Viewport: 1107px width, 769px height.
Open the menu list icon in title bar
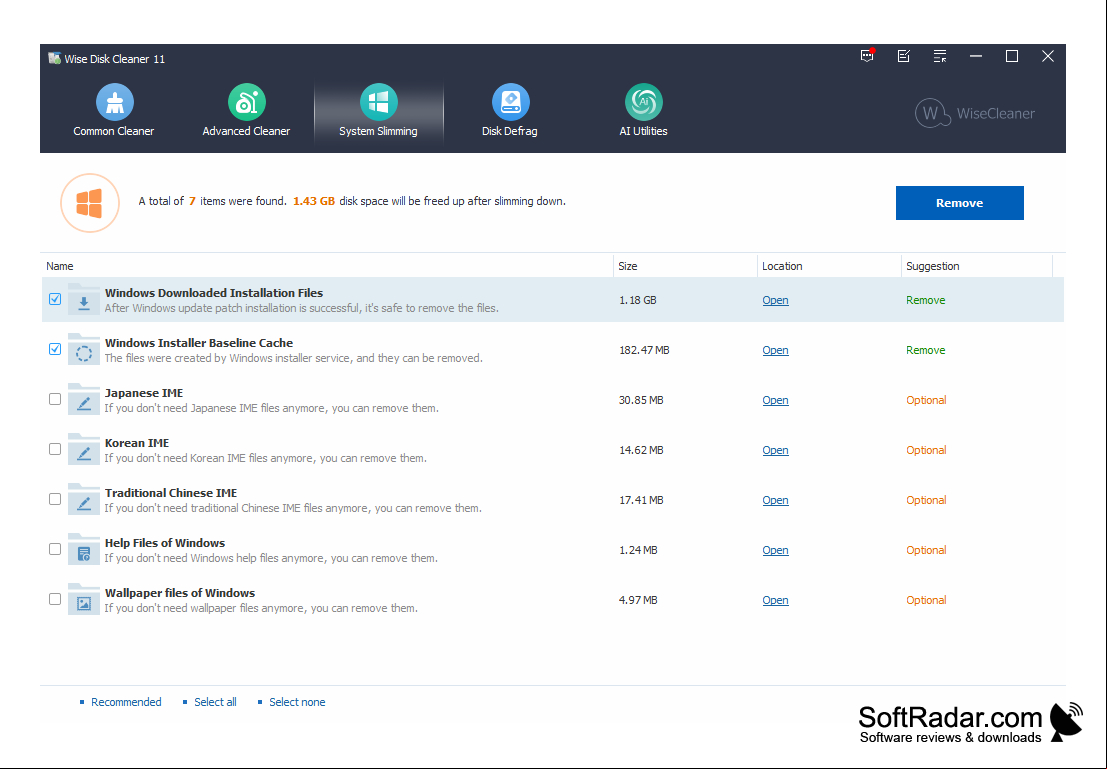coord(940,56)
